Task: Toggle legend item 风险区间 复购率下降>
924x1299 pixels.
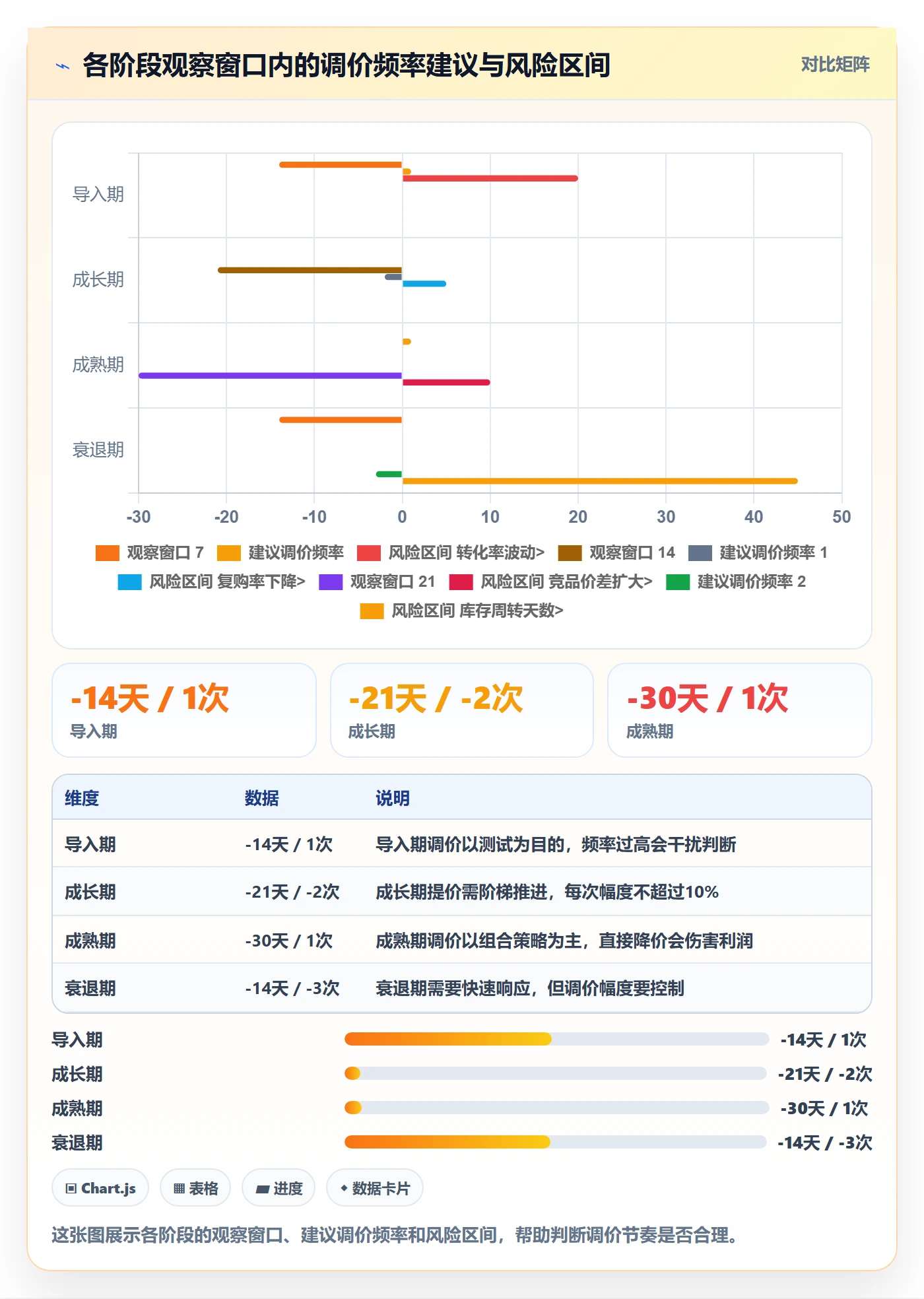Action: coord(212,582)
